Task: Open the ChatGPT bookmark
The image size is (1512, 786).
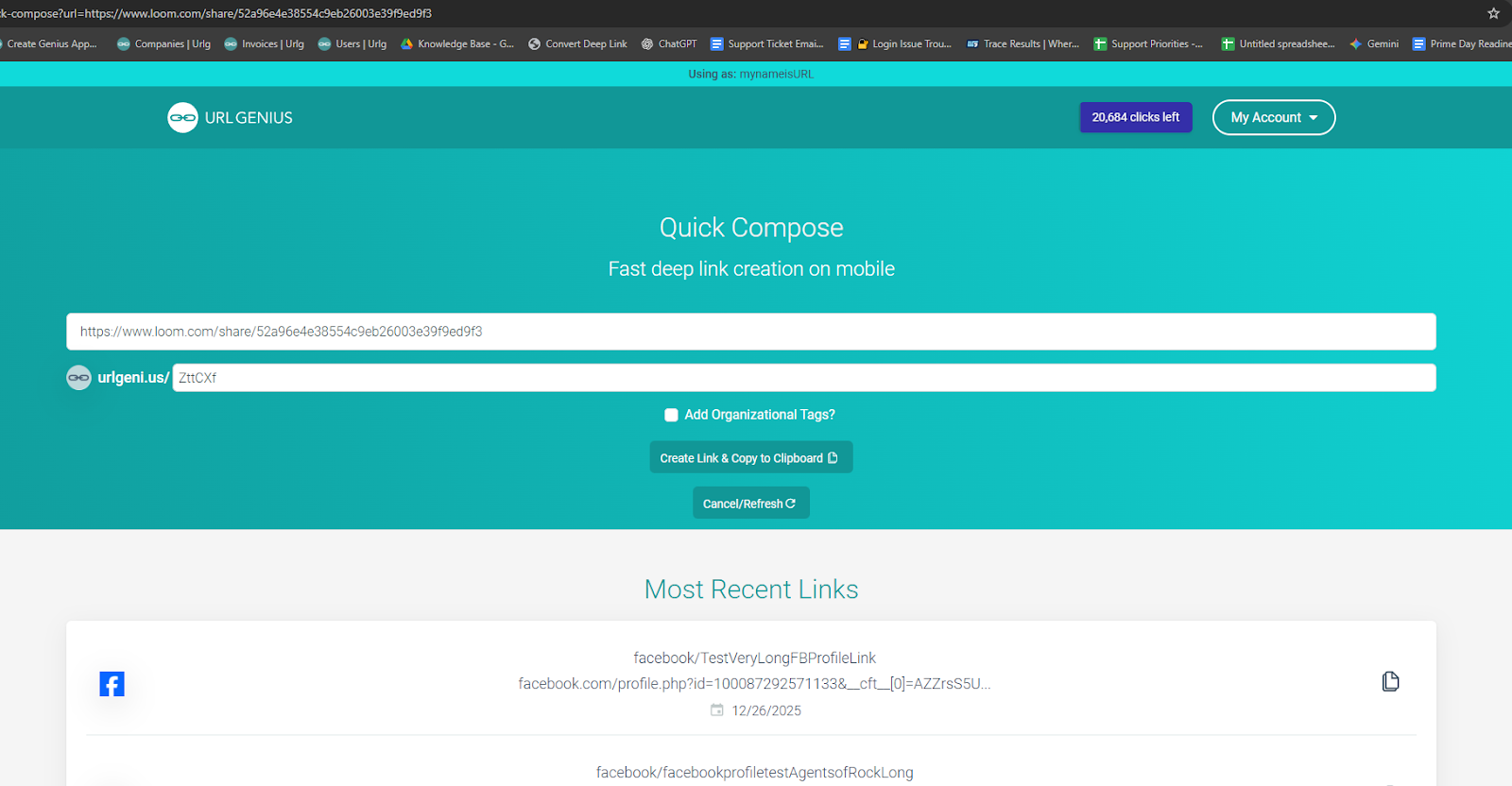Action: tap(669, 43)
